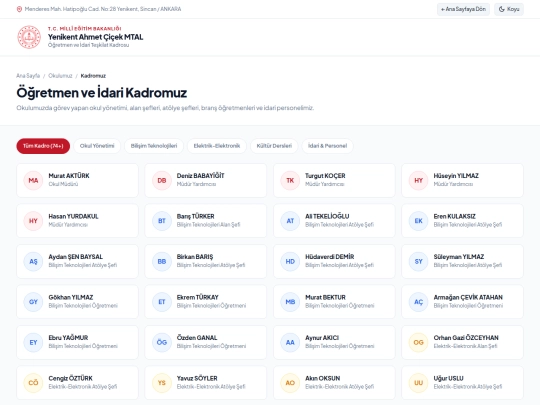Click the AÇ avatar of Armağan ÇEVİK ATAHAN

coord(418,302)
